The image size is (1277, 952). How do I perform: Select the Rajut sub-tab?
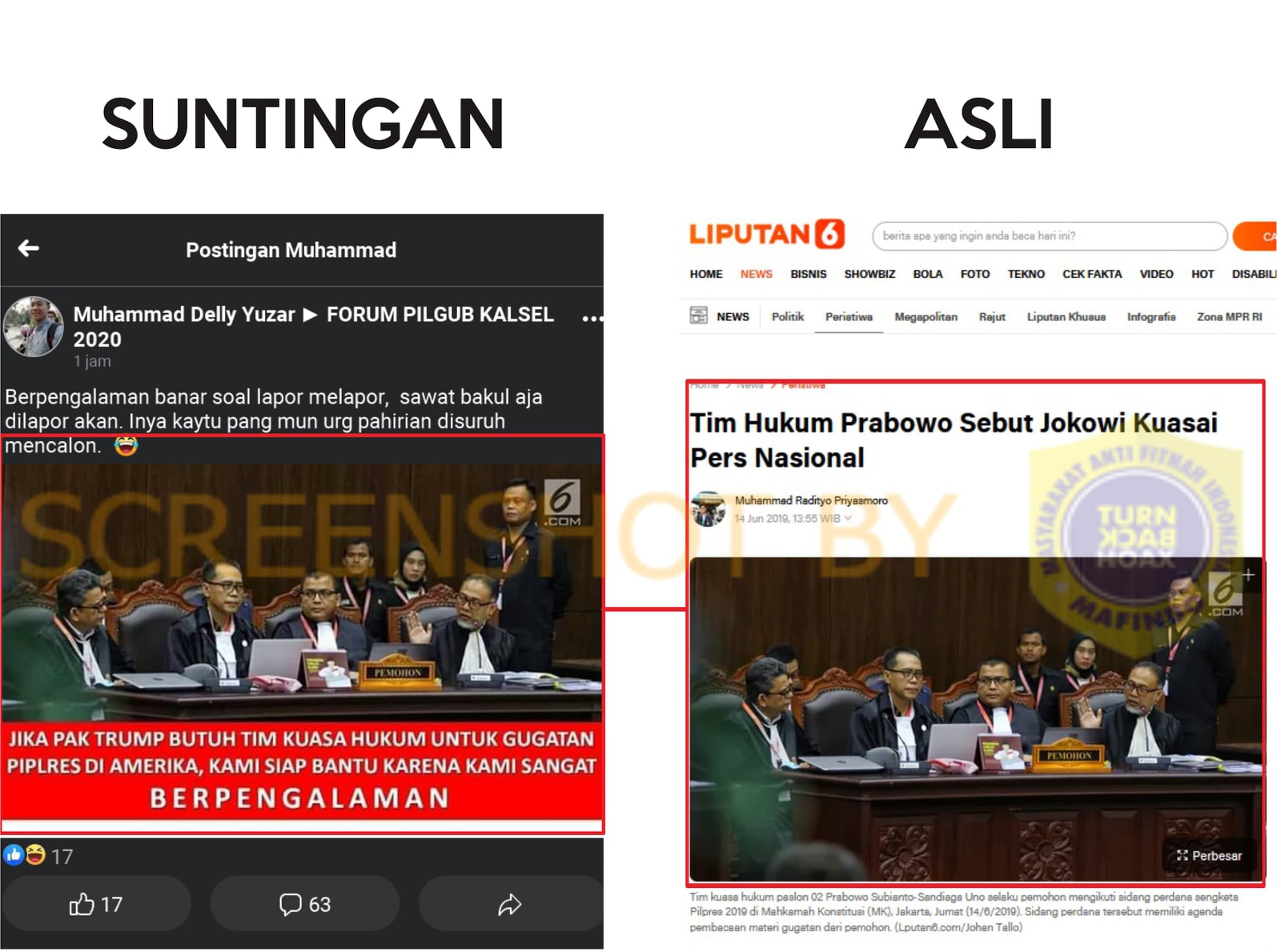pos(992,317)
